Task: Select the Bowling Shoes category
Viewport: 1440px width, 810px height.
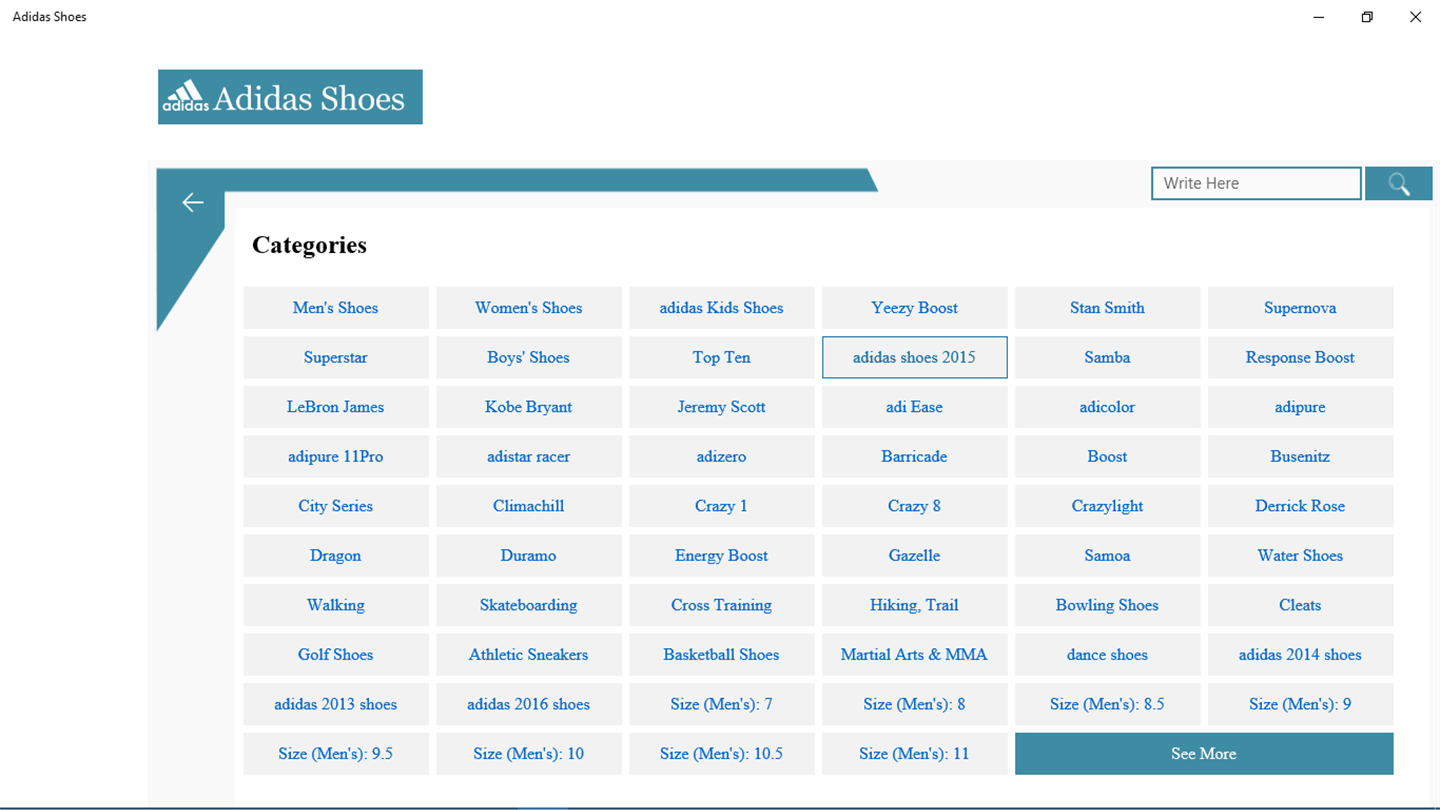Action: 1108,605
